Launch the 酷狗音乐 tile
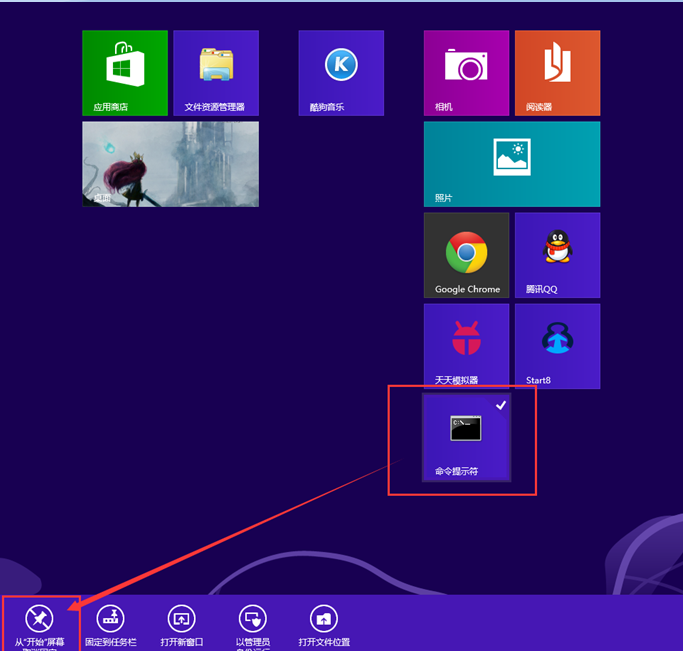 coord(341,73)
